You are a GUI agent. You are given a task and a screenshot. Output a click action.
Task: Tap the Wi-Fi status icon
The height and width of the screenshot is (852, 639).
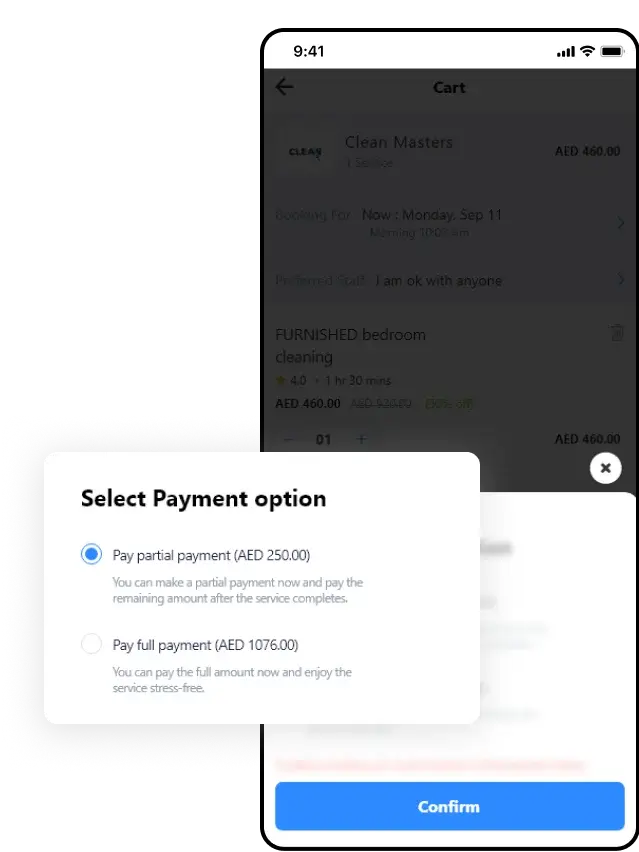(587, 51)
